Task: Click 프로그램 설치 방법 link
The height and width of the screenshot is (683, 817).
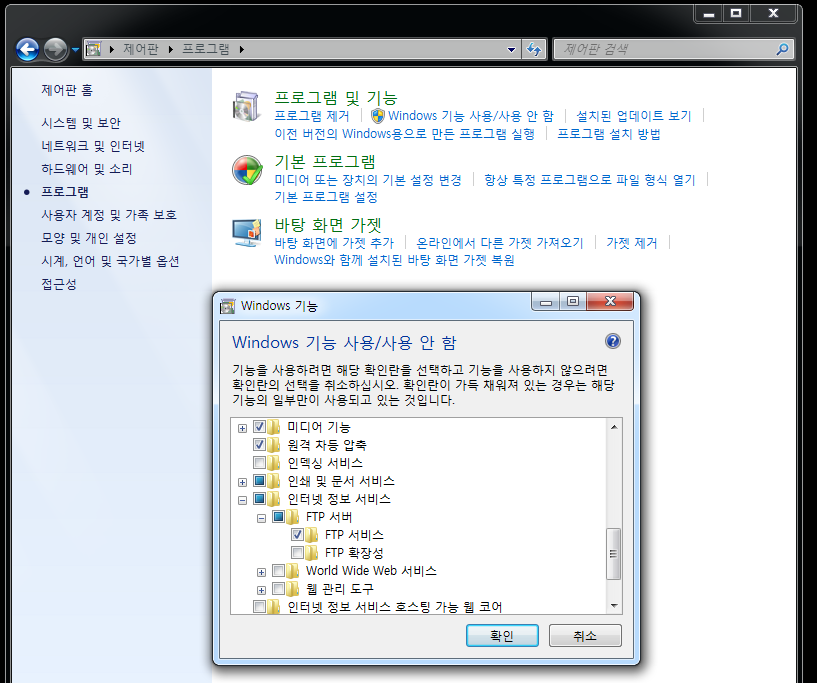Action: (x=609, y=134)
